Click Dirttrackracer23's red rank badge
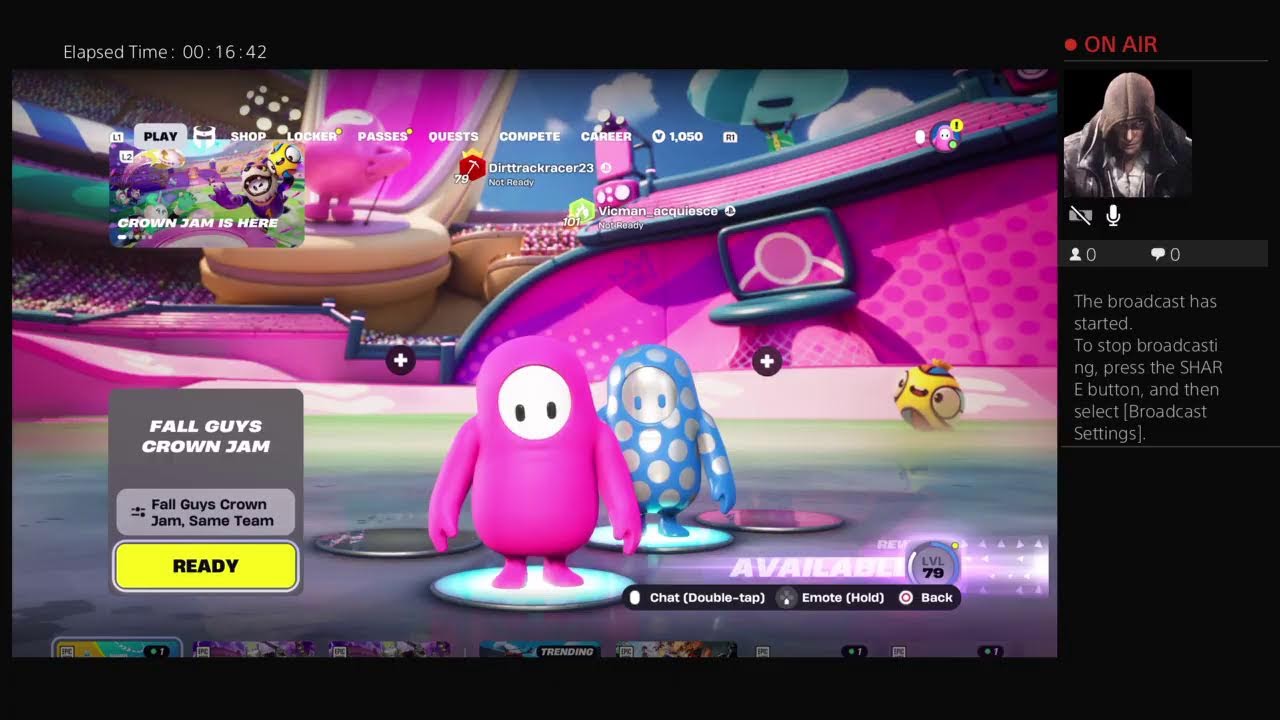 click(471, 167)
